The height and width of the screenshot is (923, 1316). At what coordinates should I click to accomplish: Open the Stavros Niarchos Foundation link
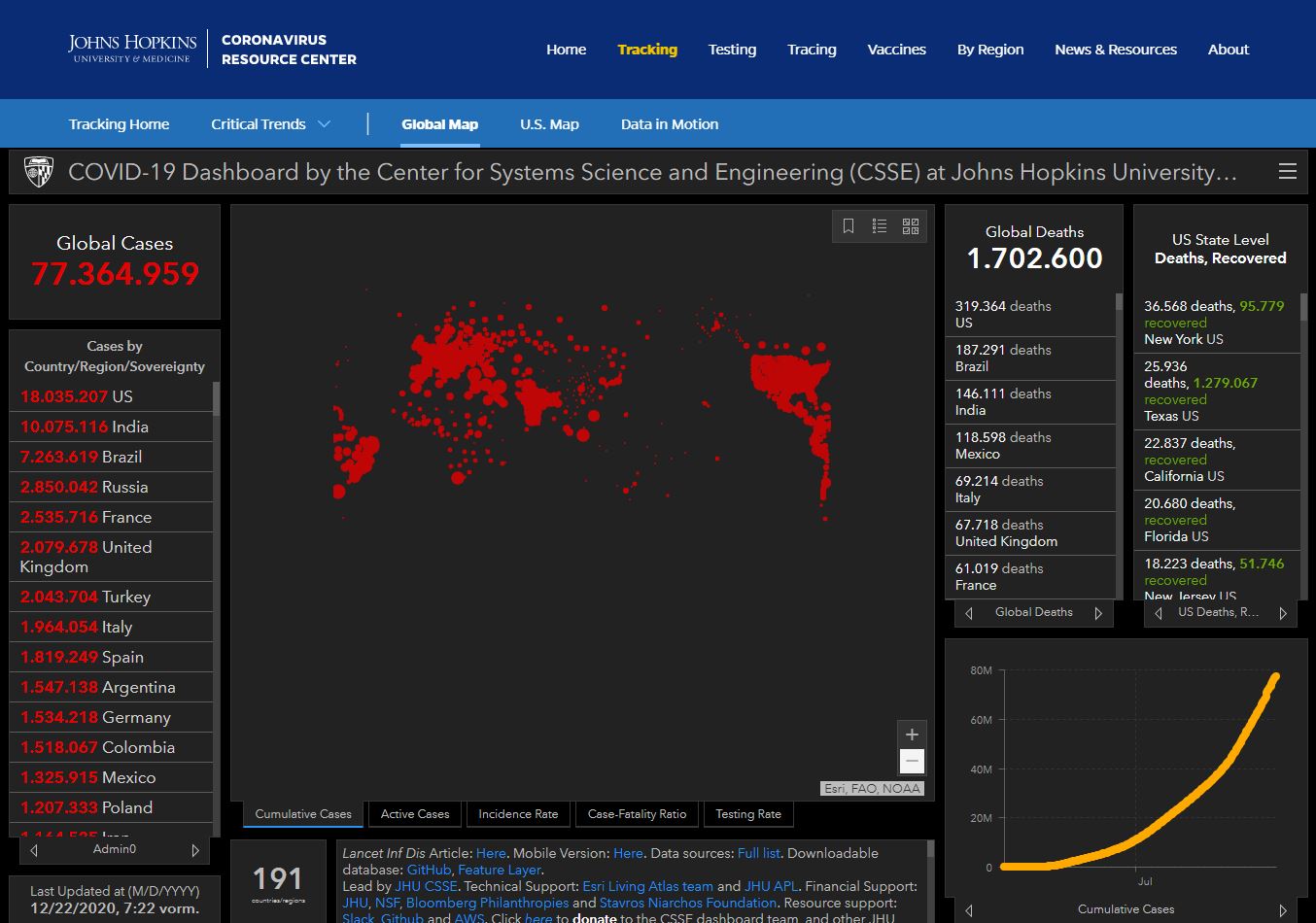(x=688, y=903)
